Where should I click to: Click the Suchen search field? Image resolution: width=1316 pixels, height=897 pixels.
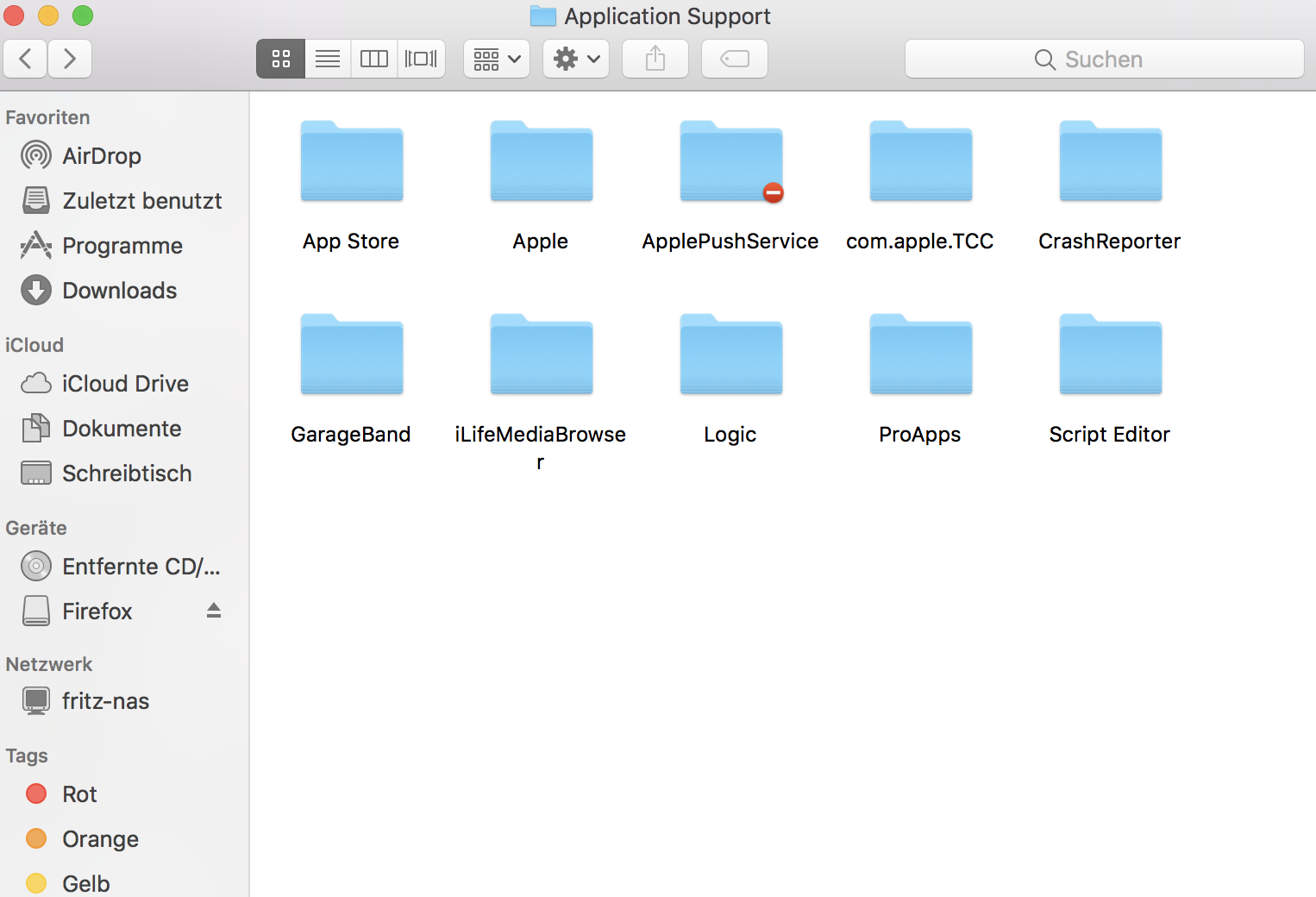click(x=1104, y=59)
